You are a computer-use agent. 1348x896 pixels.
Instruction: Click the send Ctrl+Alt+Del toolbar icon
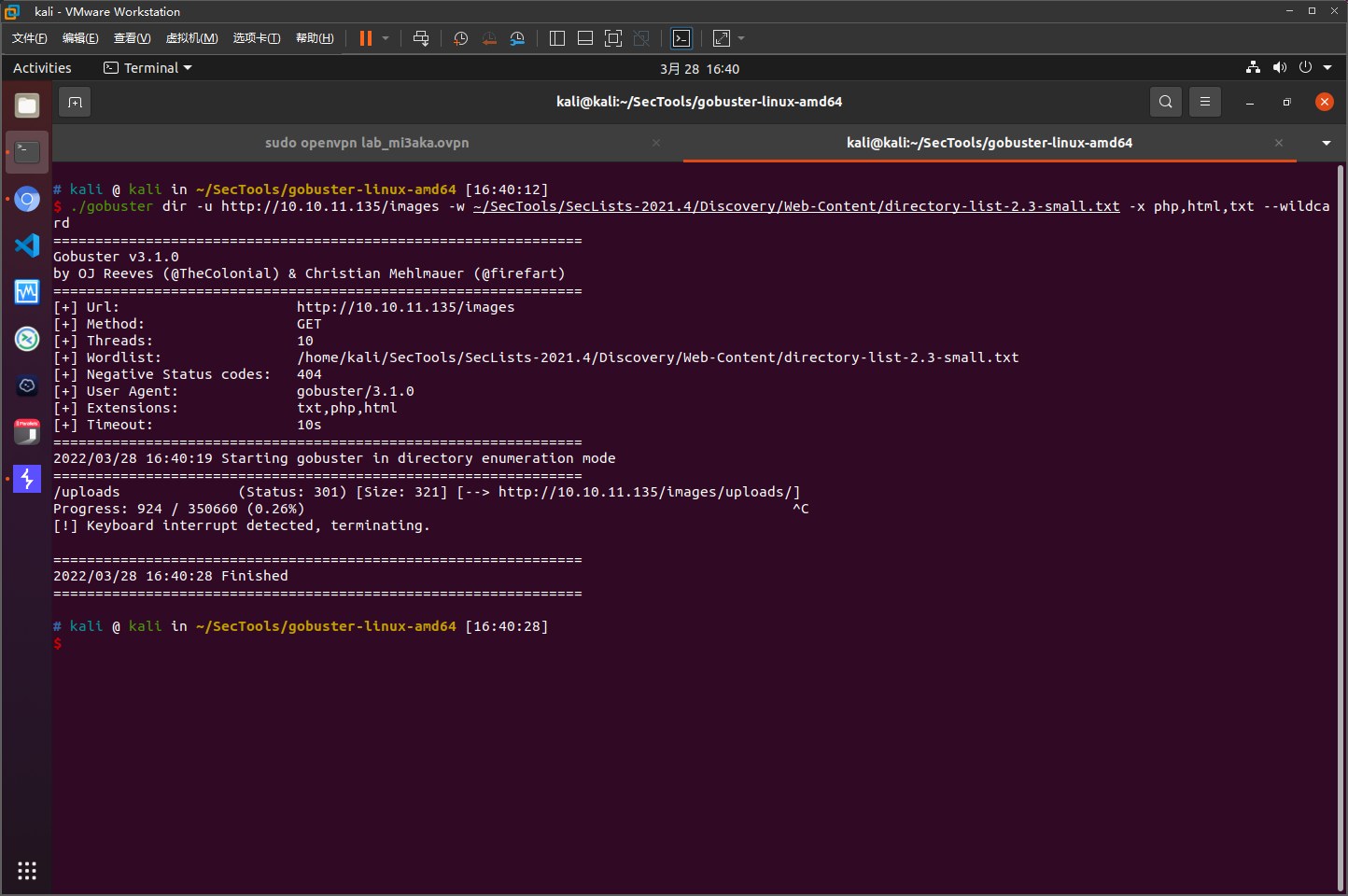pos(421,38)
